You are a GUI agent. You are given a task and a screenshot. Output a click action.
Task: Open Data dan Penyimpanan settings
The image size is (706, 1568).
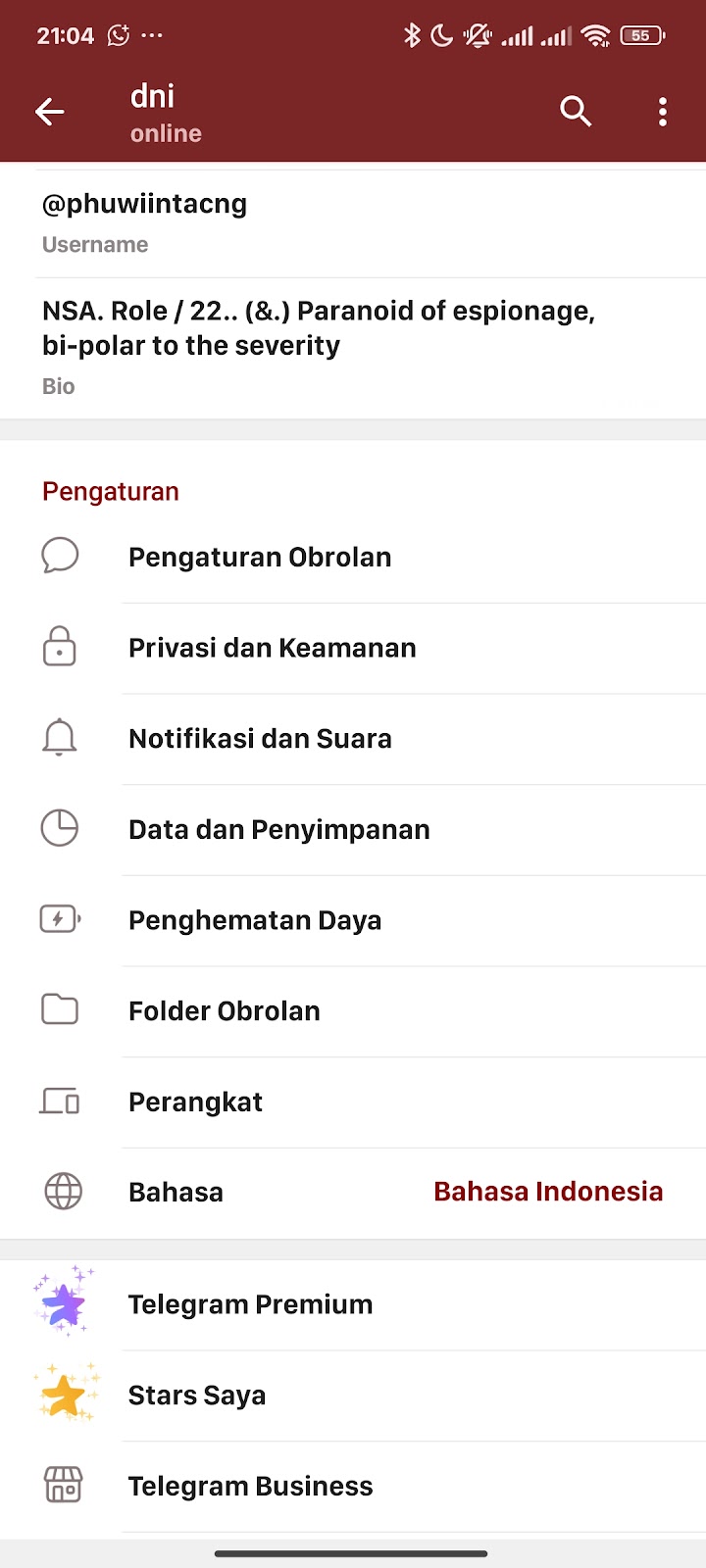[x=279, y=829]
